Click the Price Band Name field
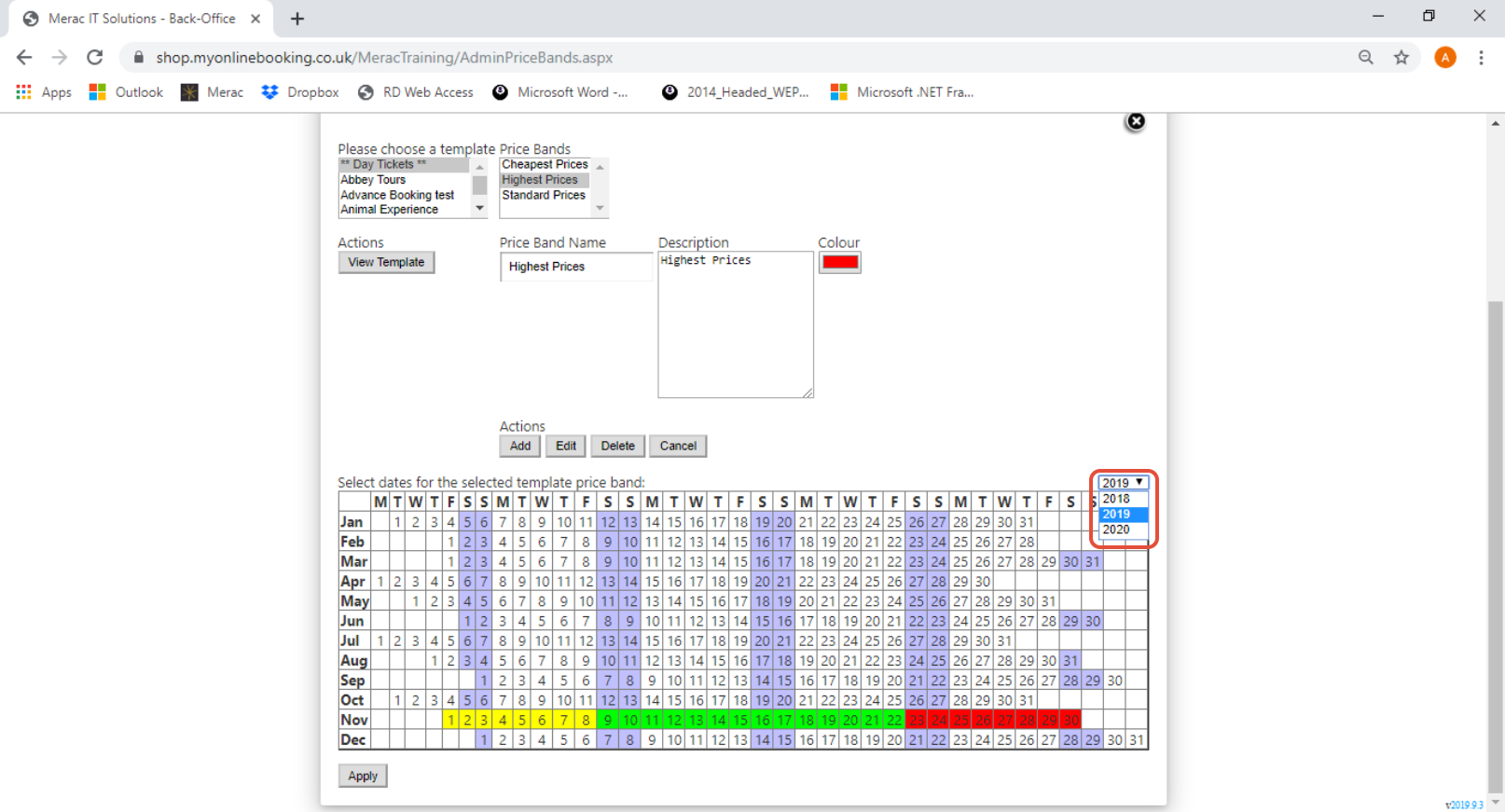 tap(576, 267)
